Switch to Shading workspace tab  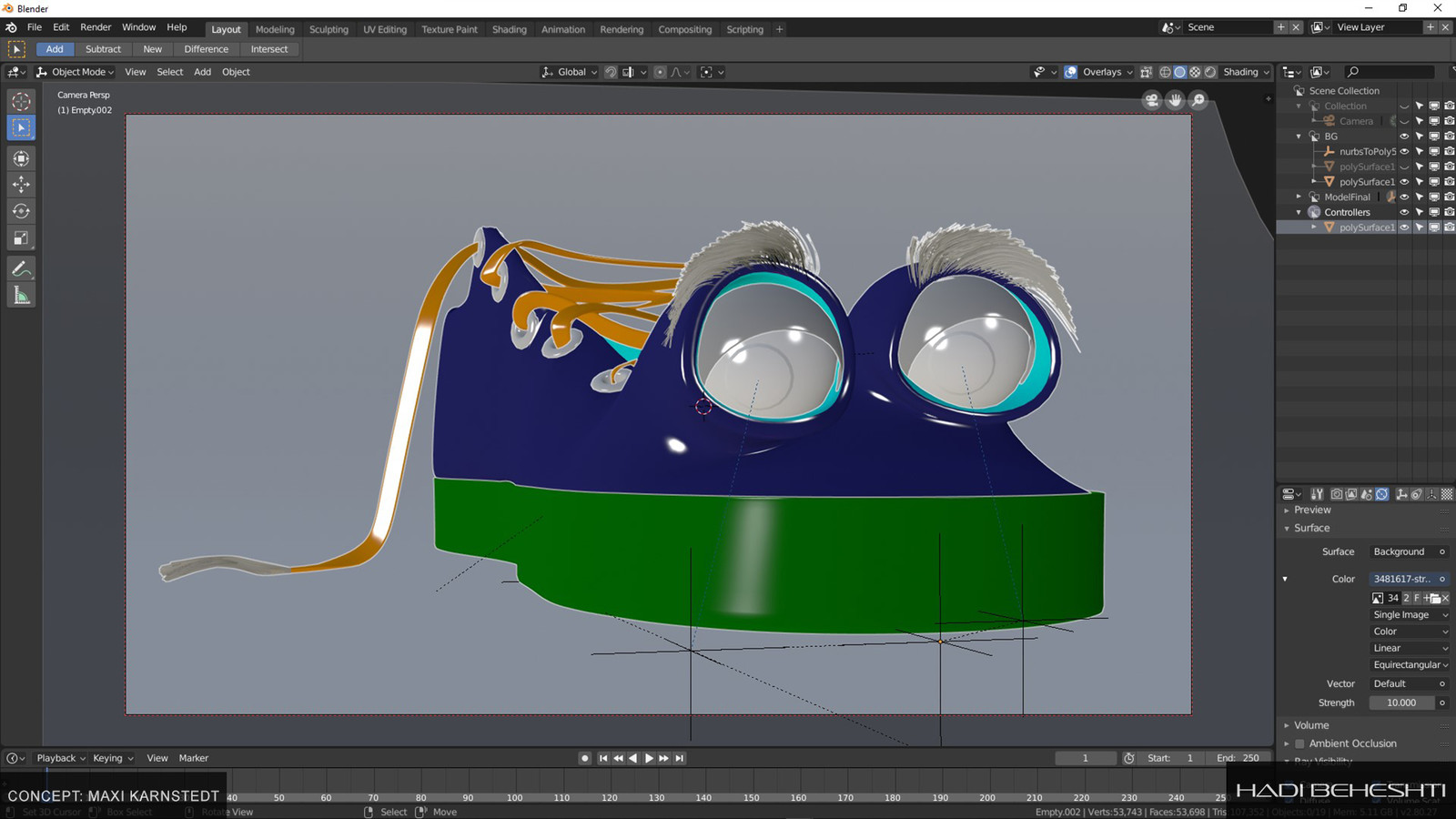[x=510, y=29]
